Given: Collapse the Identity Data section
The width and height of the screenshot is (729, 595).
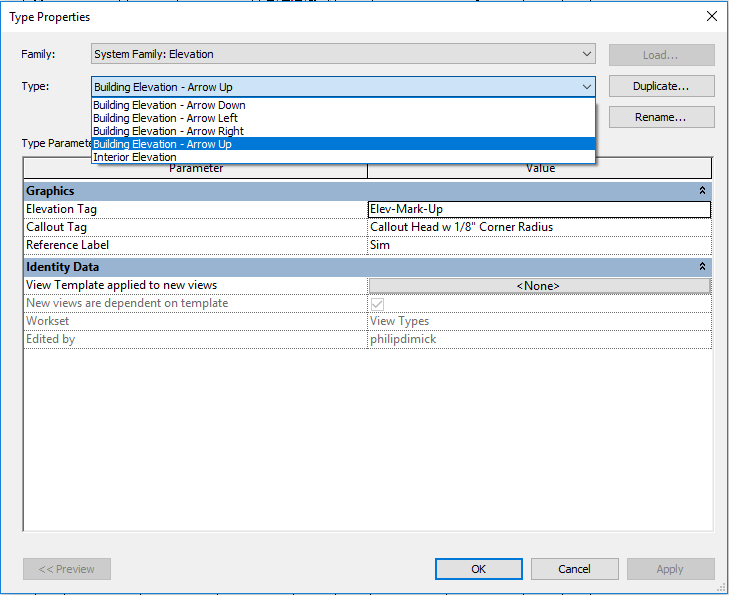Looking at the screenshot, I should tap(702, 266).
